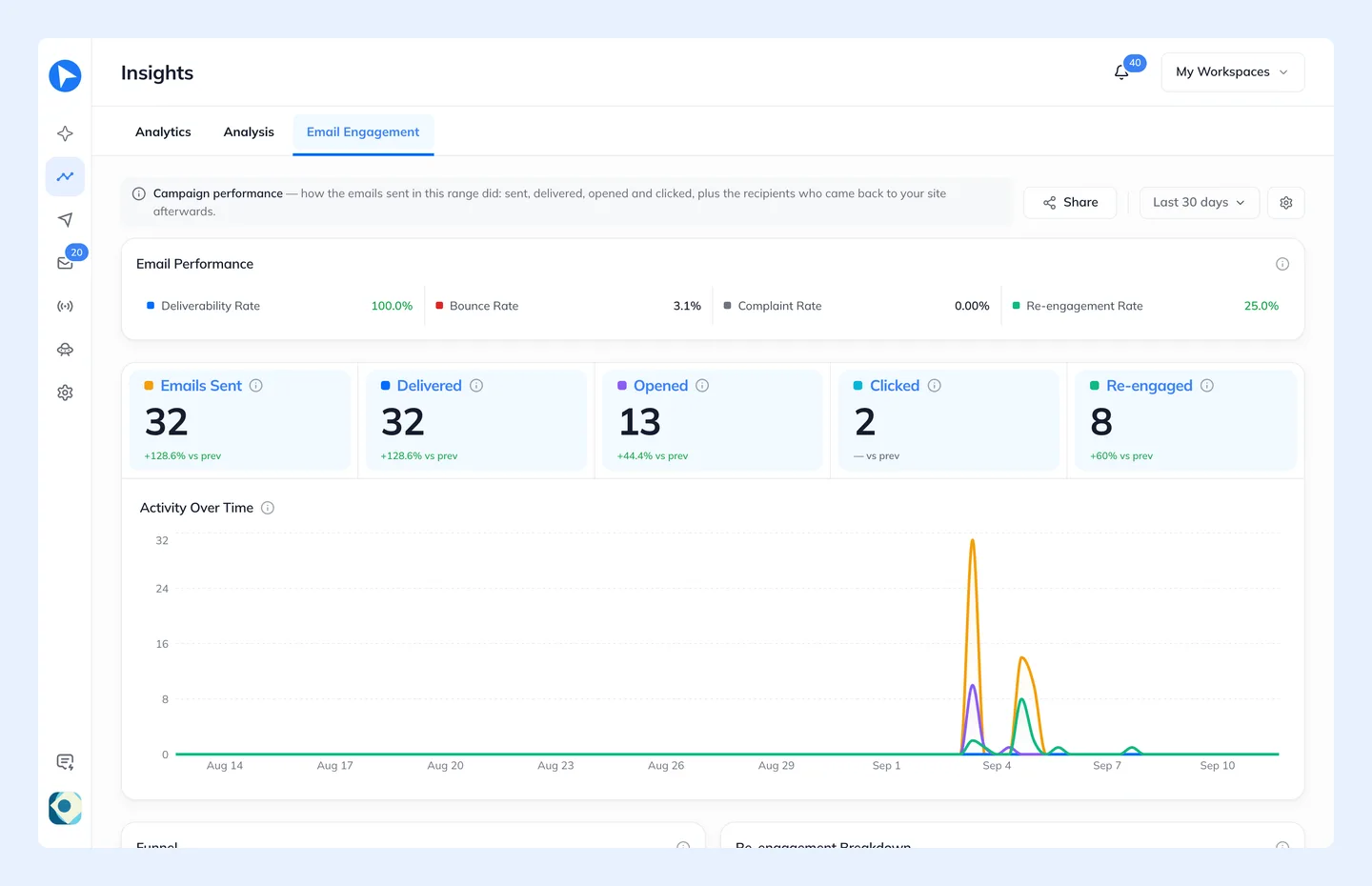Click the Clicked info icon
Screen dimensions: 1372x886
tap(935, 386)
